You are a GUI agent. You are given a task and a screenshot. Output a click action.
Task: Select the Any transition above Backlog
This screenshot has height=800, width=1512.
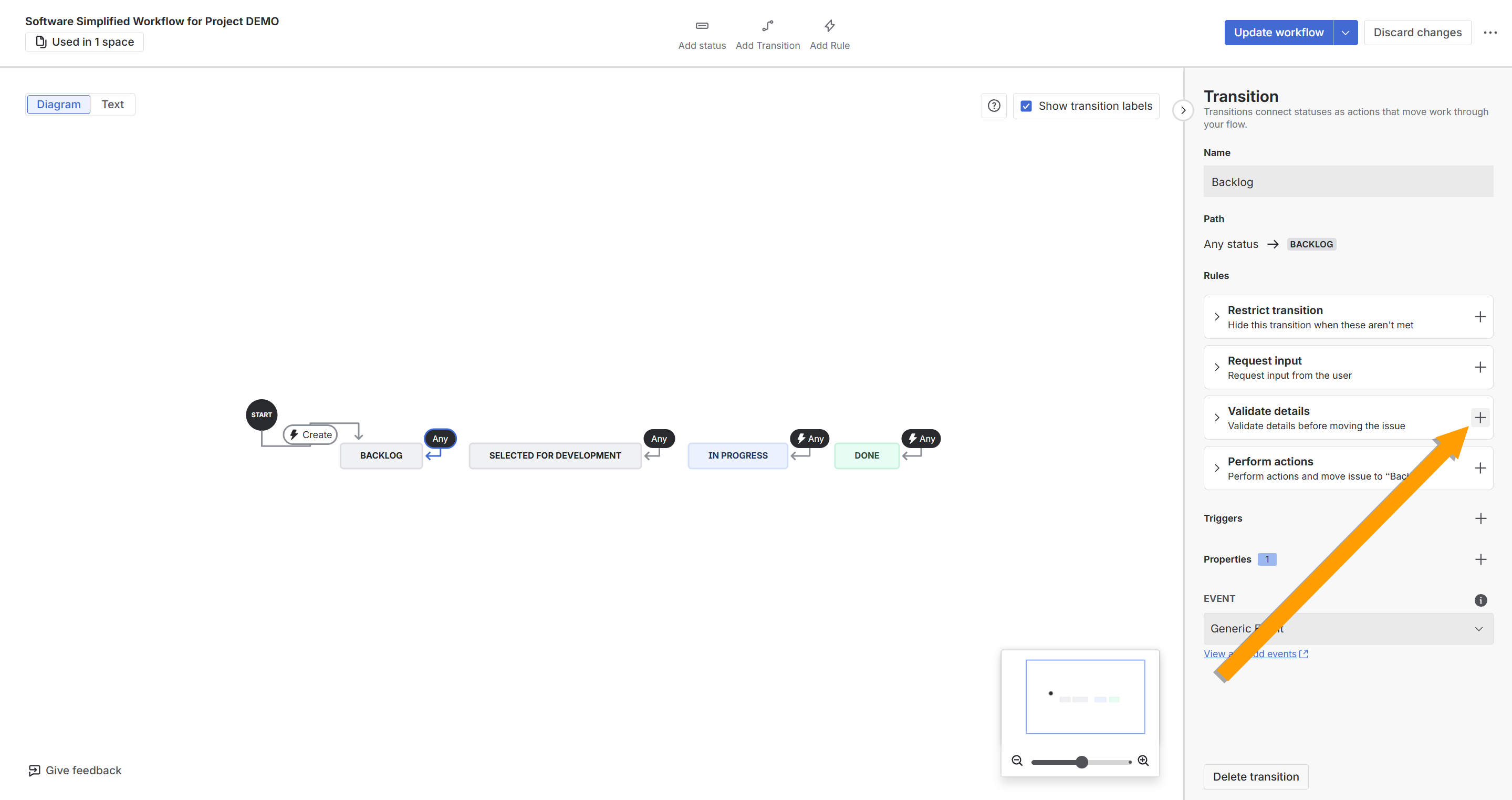(440, 439)
